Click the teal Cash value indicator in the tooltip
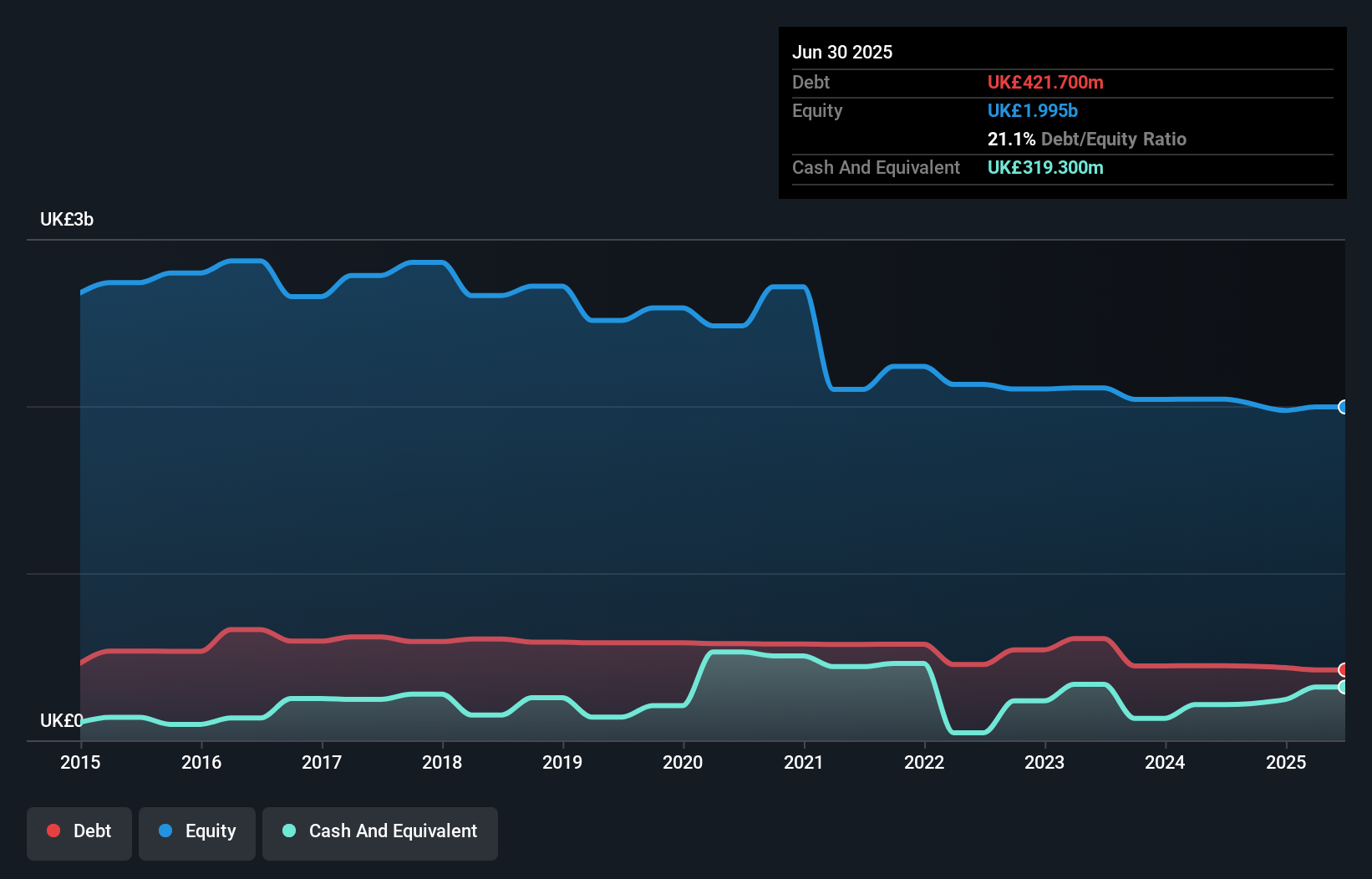The width and height of the screenshot is (1372, 879). pyautogui.click(x=1045, y=167)
